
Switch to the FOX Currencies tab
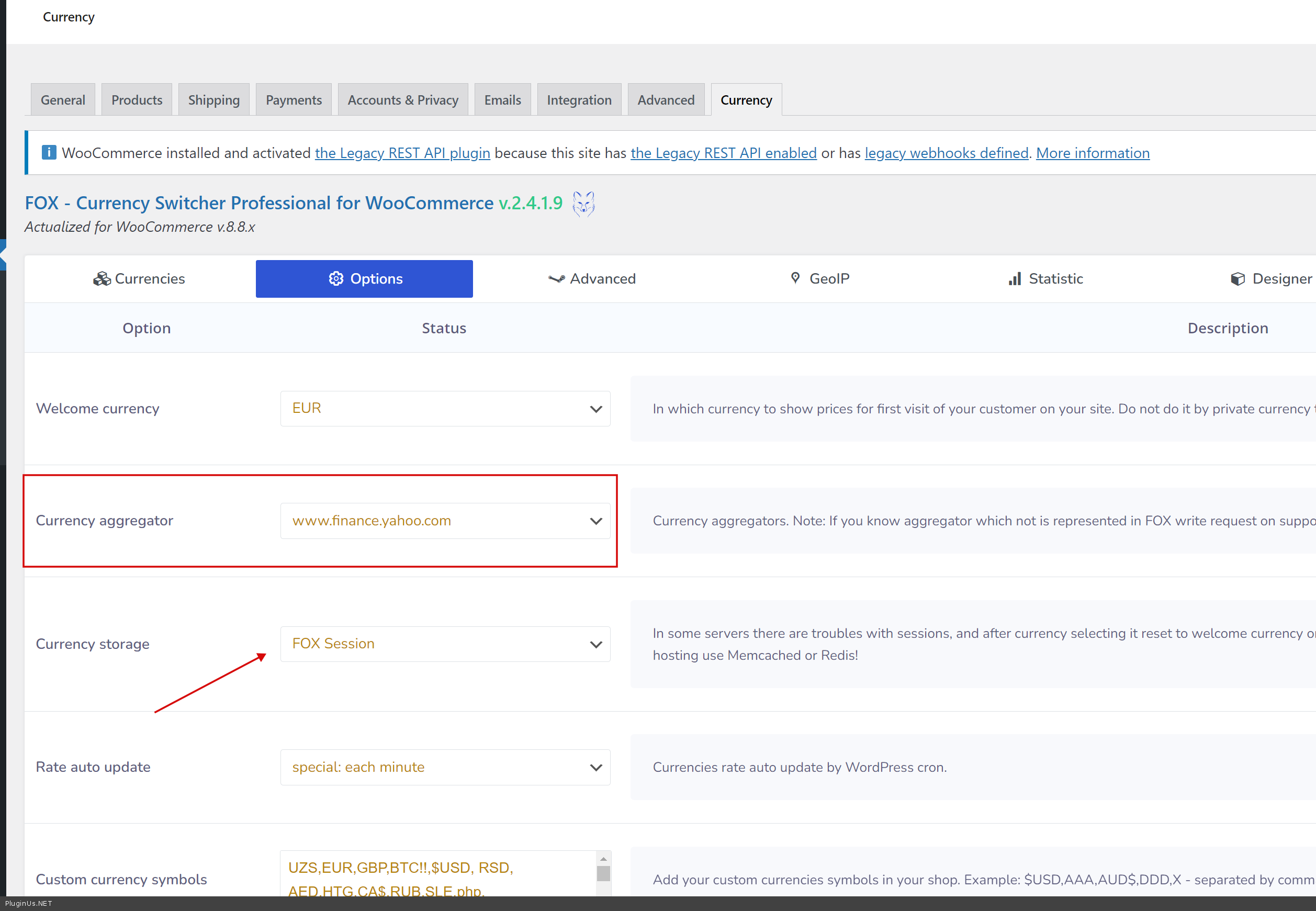click(139, 278)
